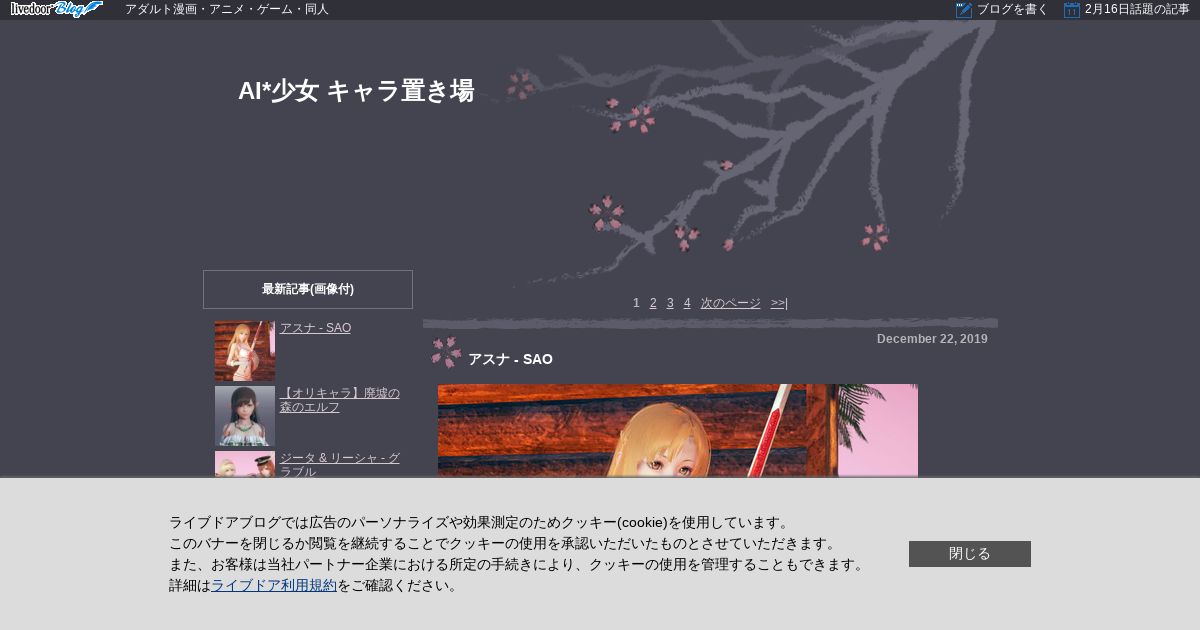Click the calendar icon for trending articles
Viewport: 1200px width, 630px height.
coord(1072,10)
